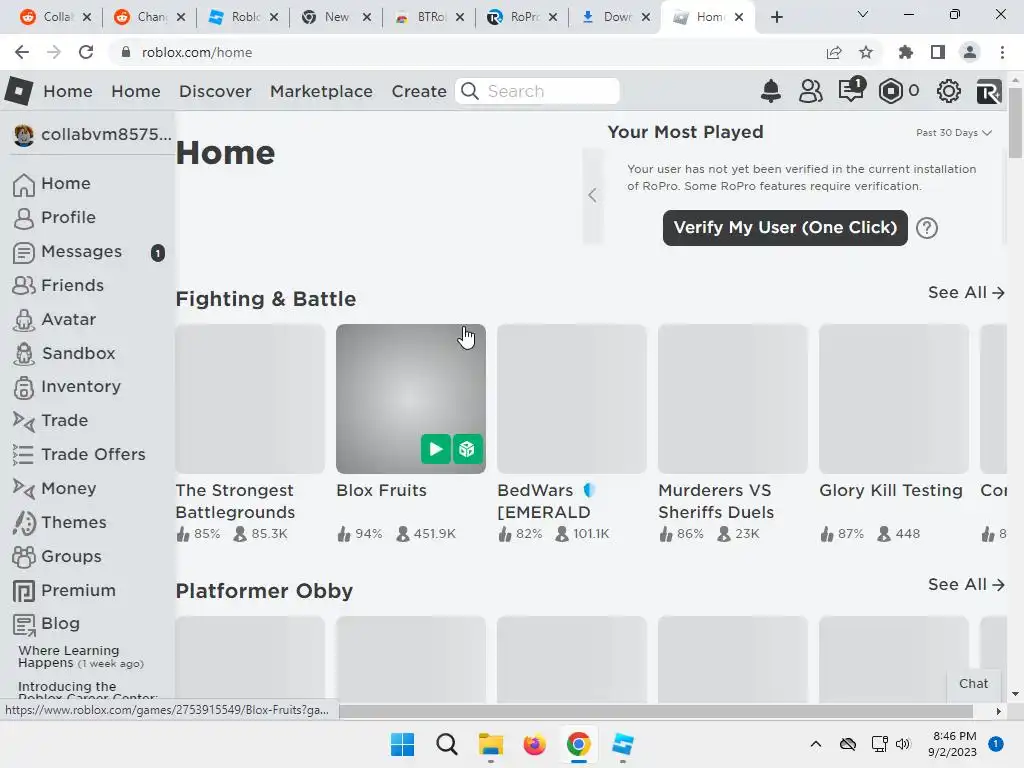Image resolution: width=1024 pixels, height=768 pixels.
Task: Open Murderers VS Sheriffs Duels thumbnail
Action: [733, 399]
